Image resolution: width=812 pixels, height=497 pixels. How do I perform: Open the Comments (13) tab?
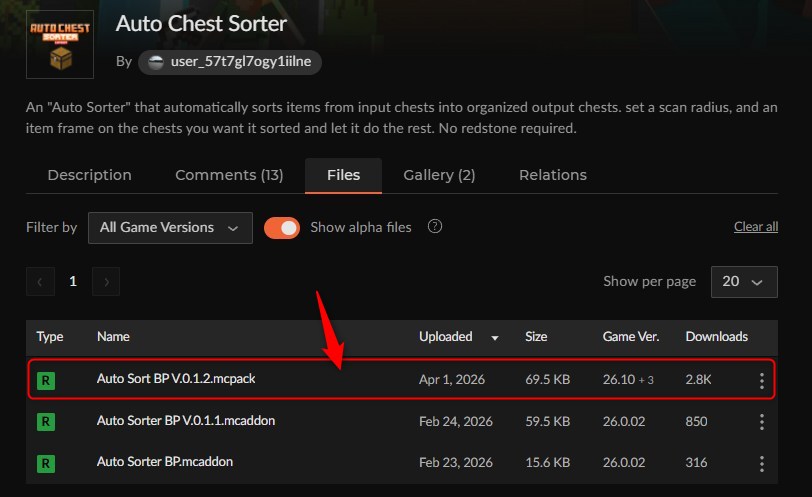coord(229,176)
